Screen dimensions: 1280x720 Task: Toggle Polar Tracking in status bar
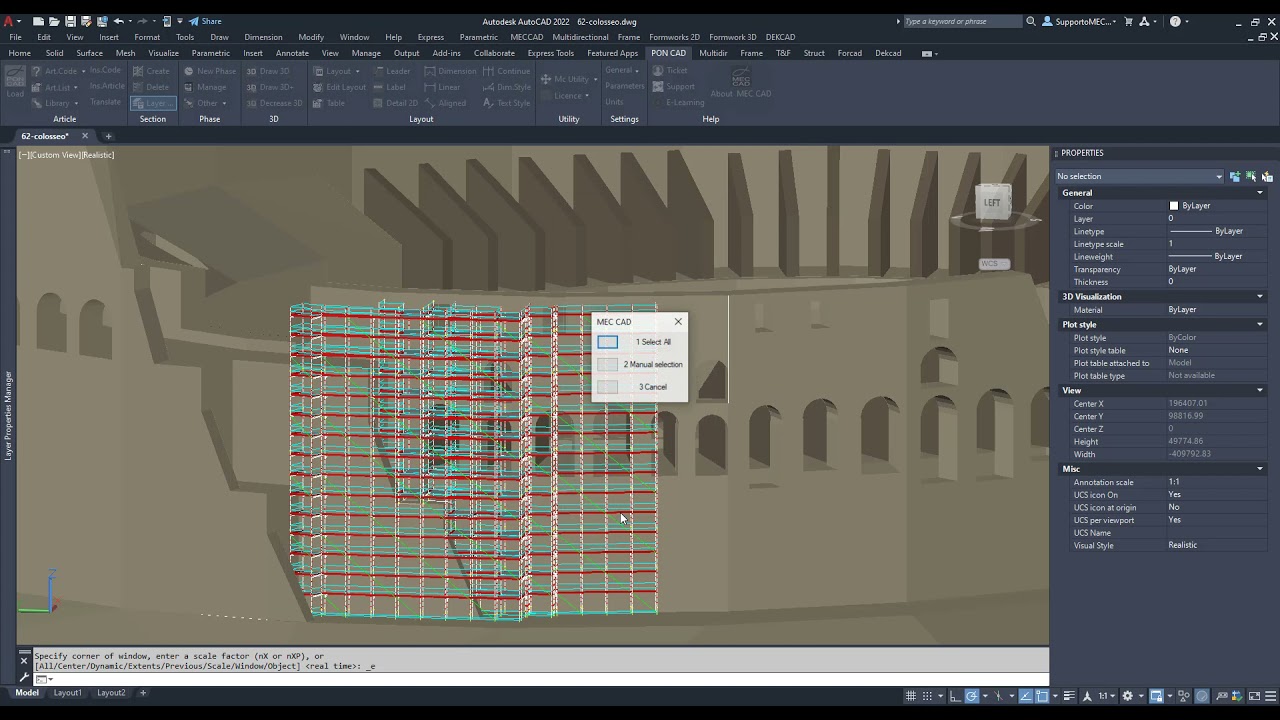click(x=971, y=696)
